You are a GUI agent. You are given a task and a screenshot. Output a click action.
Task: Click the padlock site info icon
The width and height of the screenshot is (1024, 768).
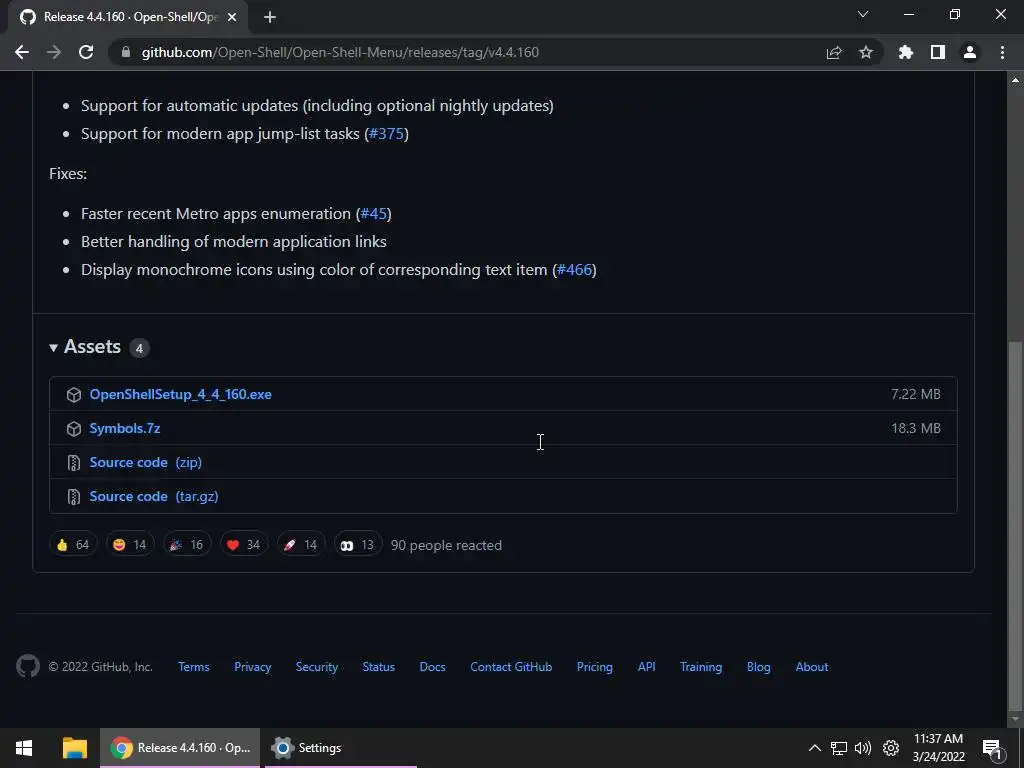(x=126, y=52)
